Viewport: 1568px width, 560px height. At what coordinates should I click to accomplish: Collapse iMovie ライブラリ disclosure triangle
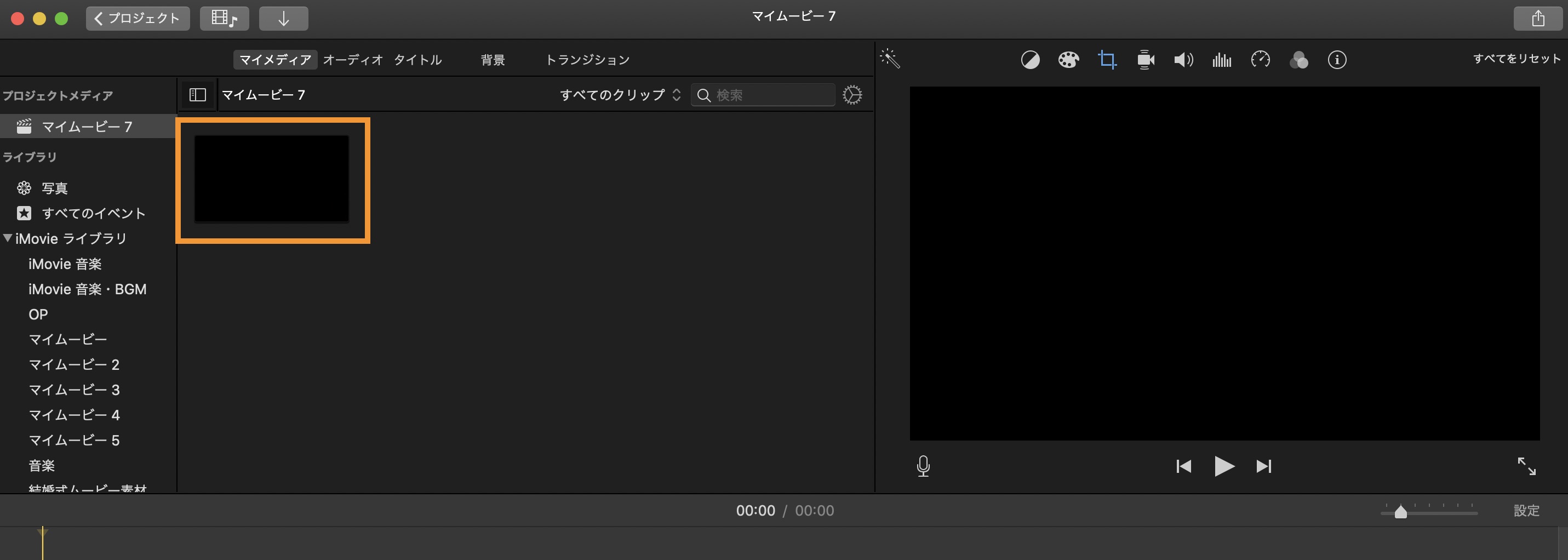(8, 238)
